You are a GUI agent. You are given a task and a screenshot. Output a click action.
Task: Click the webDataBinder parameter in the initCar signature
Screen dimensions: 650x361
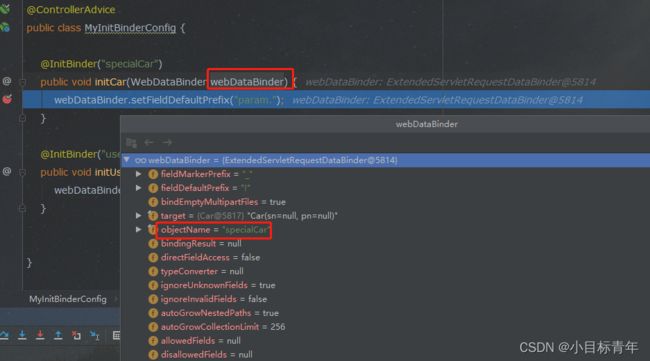pyautogui.click(x=247, y=82)
